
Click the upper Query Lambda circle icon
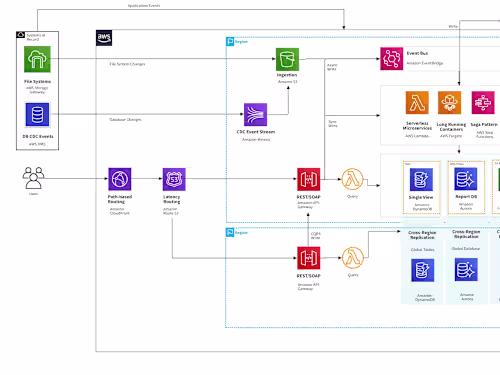352,179
